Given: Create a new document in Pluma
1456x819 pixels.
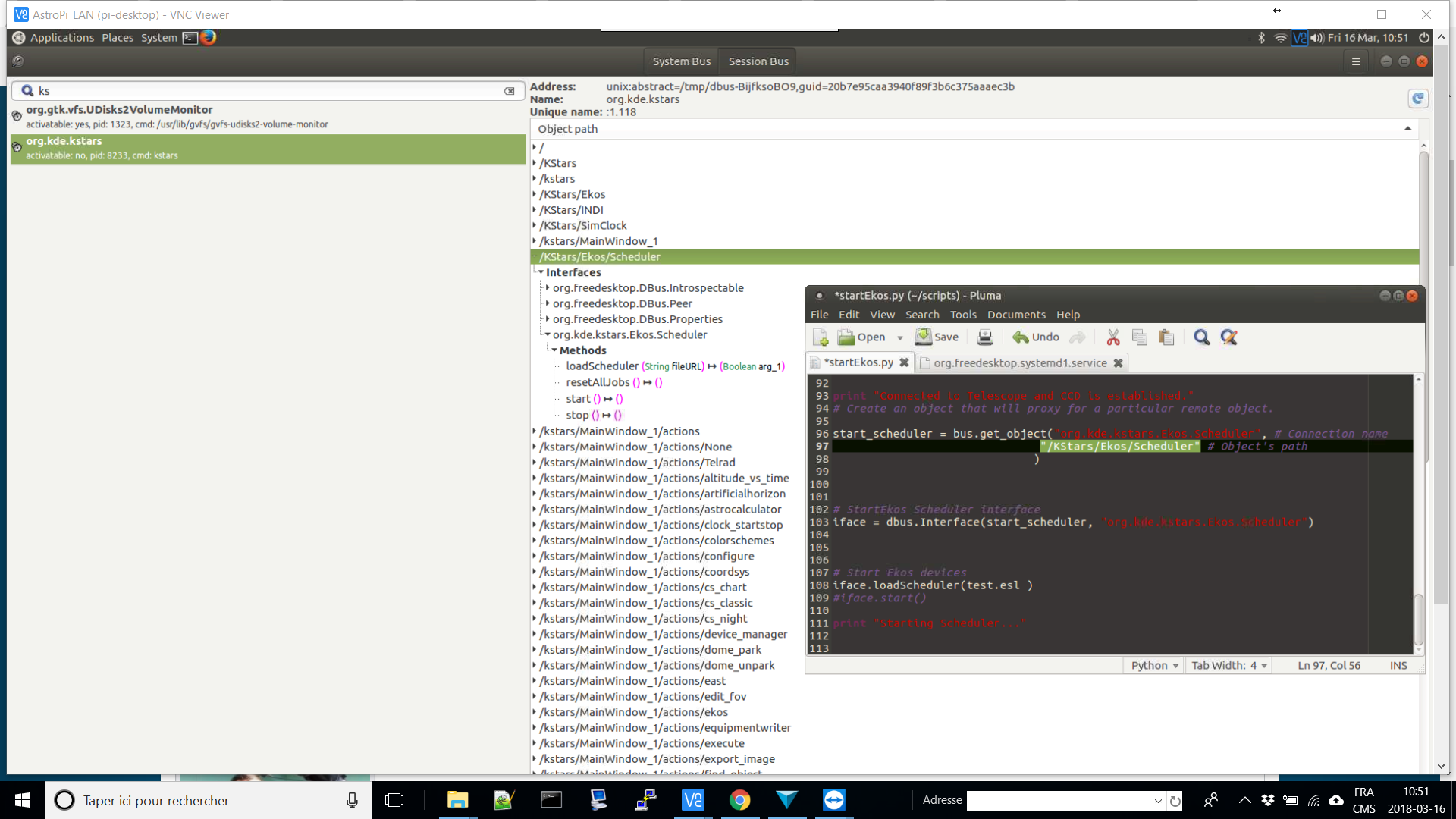Looking at the screenshot, I should point(820,337).
